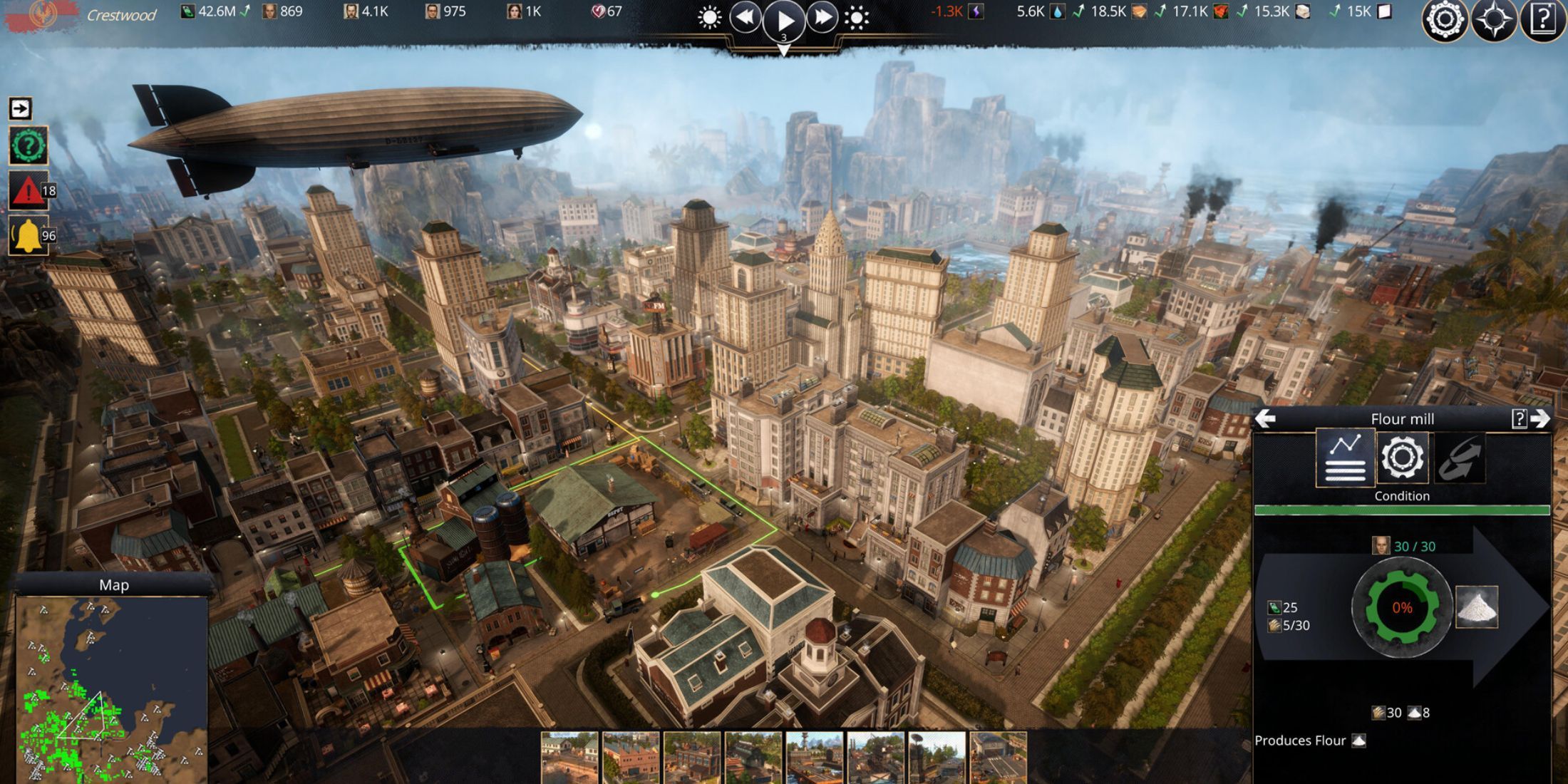Click the wheat input icon showing 5/30
Screen dimensions: 1568x784
tap(1274, 626)
